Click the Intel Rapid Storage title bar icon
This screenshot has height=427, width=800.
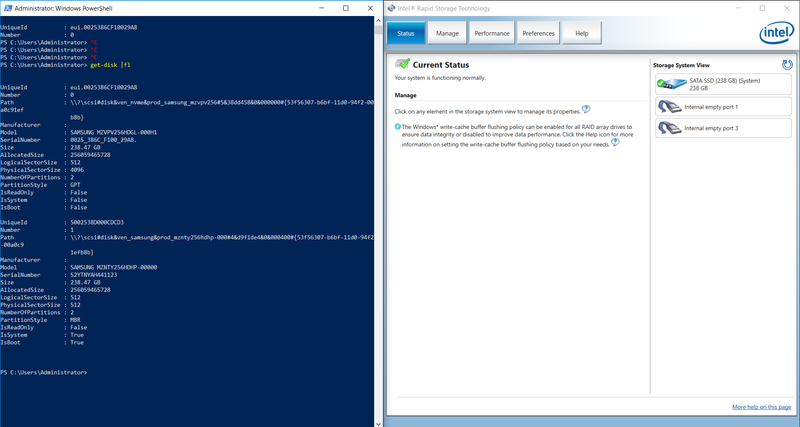coord(391,8)
